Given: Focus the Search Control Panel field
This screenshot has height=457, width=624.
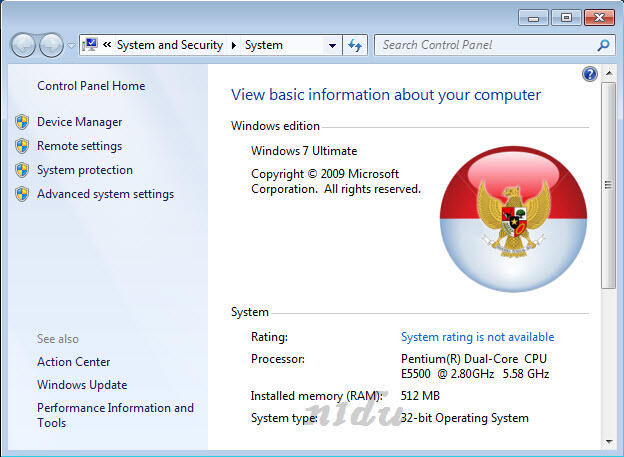Looking at the screenshot, I should tap(494, 45).
